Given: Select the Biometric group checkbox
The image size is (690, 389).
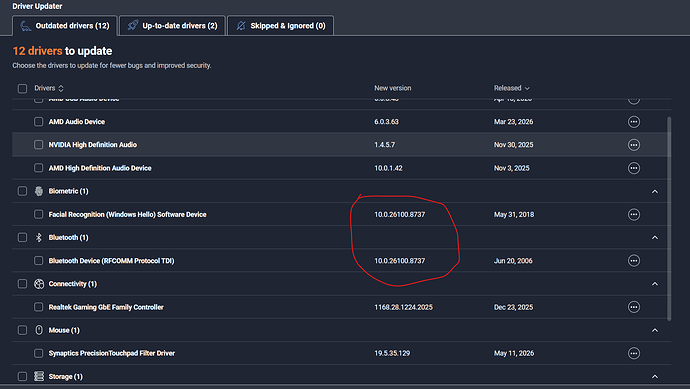Looking at the screenshot, I should coord(22,191).
